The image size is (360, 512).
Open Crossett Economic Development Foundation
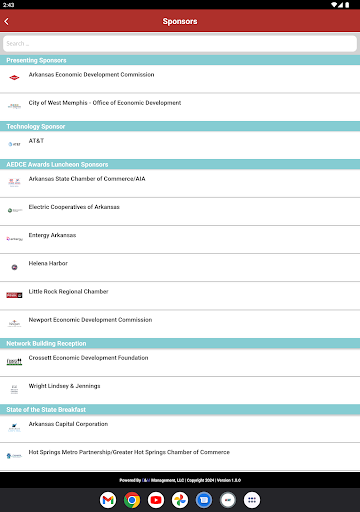(x=180, y=362)
